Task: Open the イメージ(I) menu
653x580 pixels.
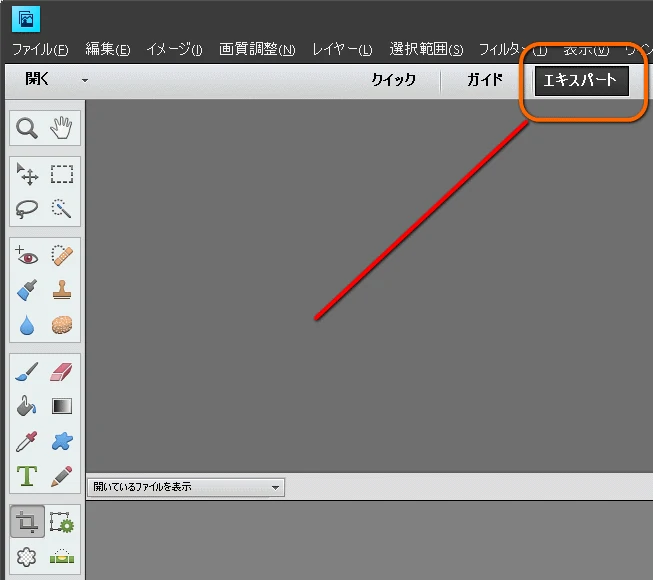Action: click(174, 50)
